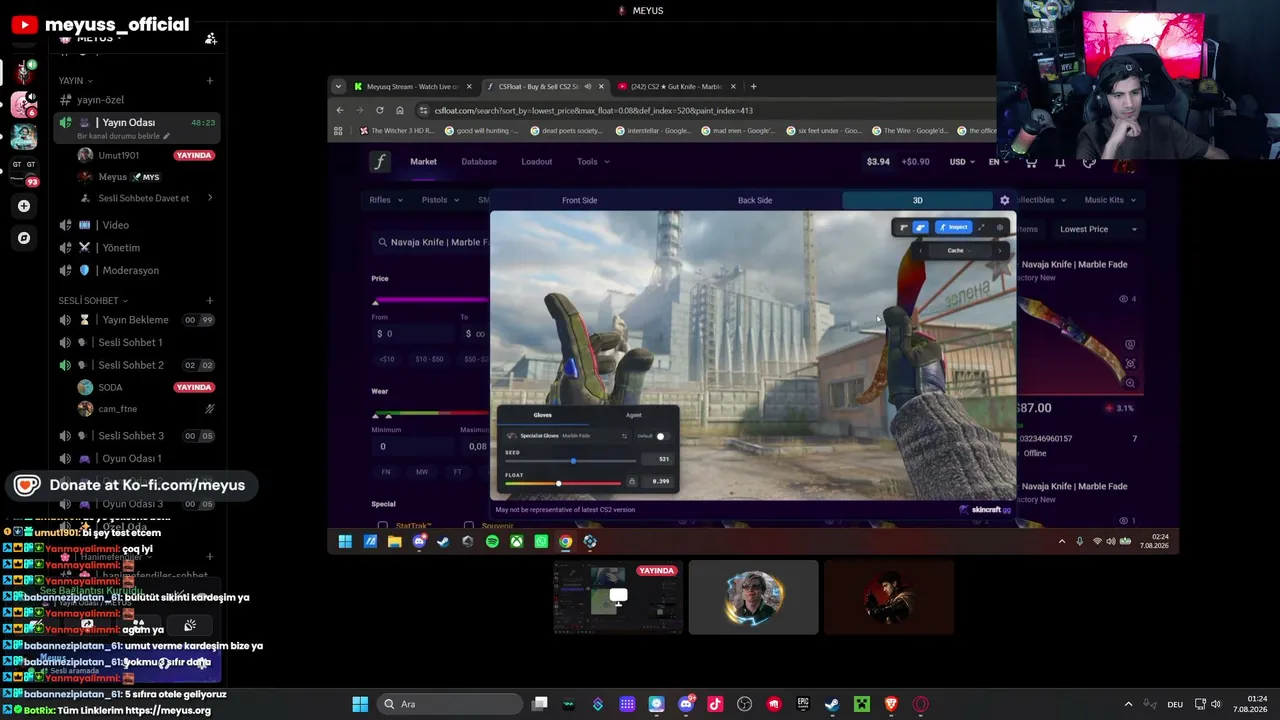Open the Discord invite members icon

[211, 38]
